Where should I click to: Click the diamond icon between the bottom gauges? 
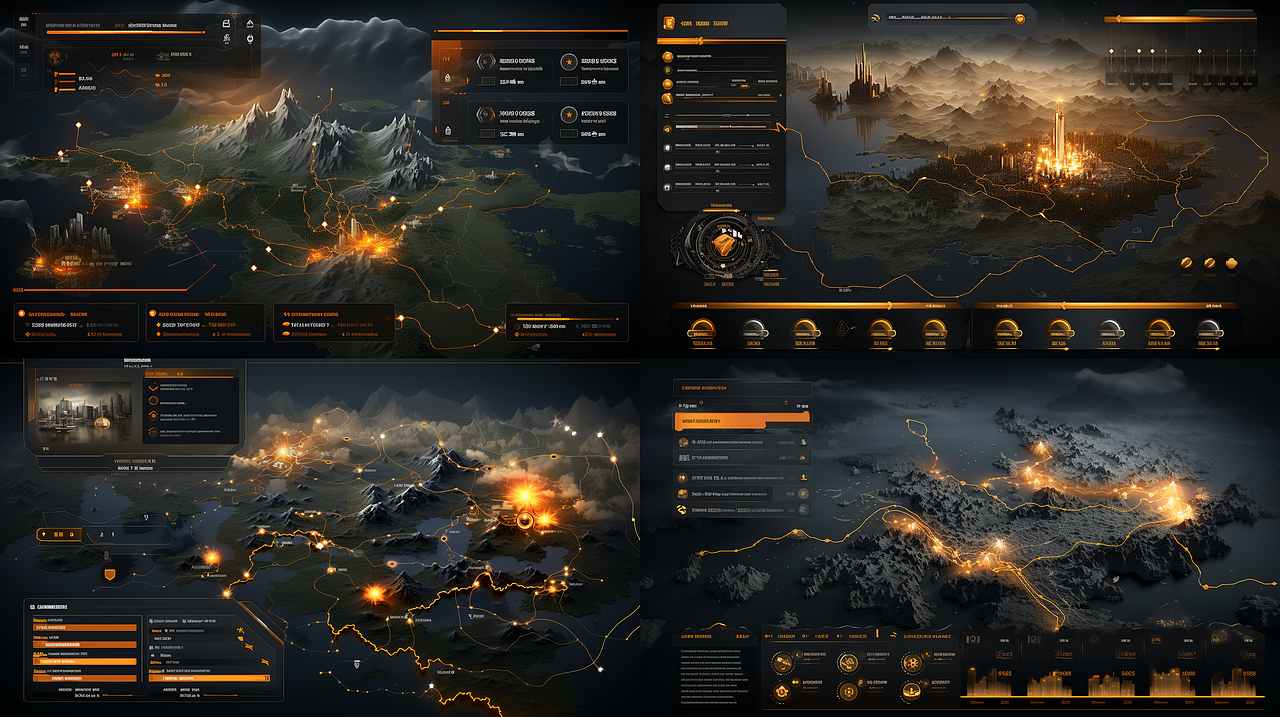click(x=844, y=327)
